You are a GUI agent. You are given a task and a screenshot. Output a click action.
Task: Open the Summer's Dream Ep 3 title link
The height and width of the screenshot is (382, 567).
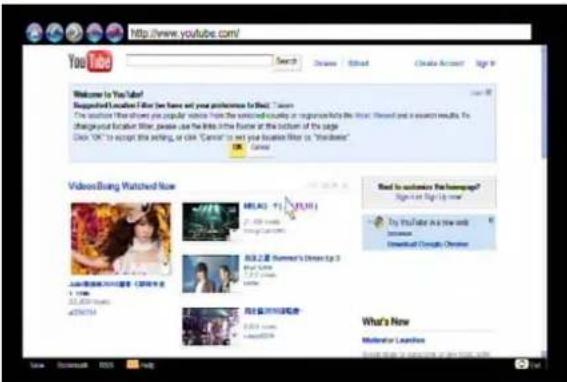(292, 258)
